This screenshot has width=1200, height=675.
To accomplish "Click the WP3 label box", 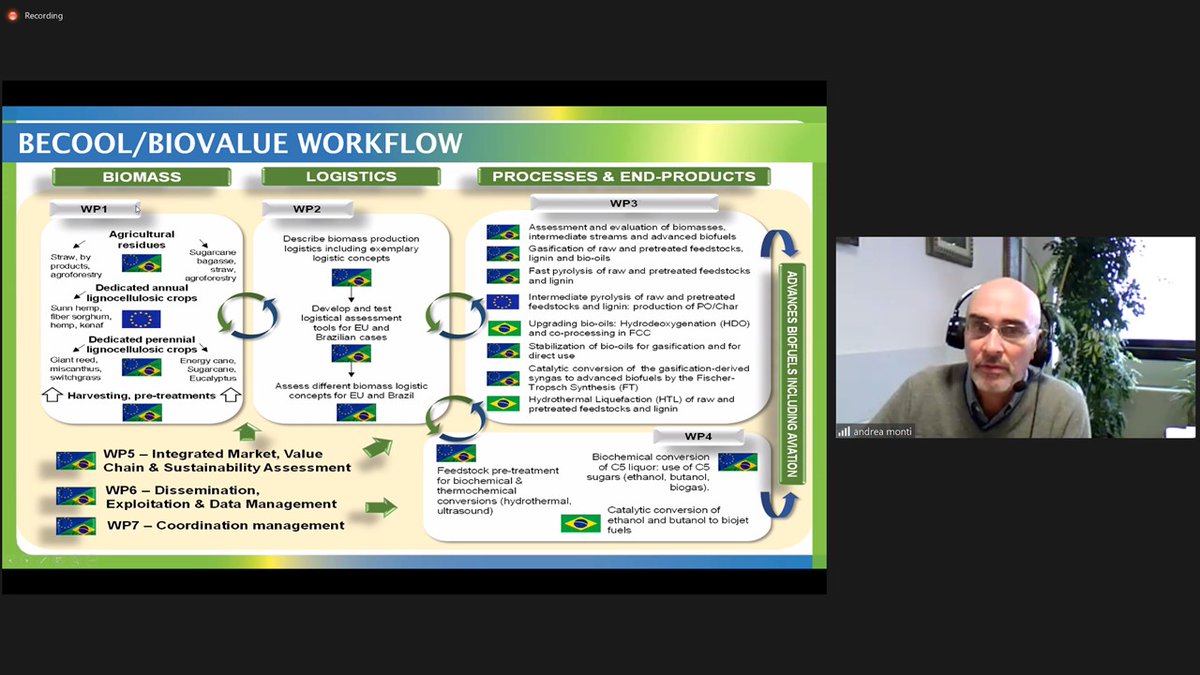I will point(623,203).
